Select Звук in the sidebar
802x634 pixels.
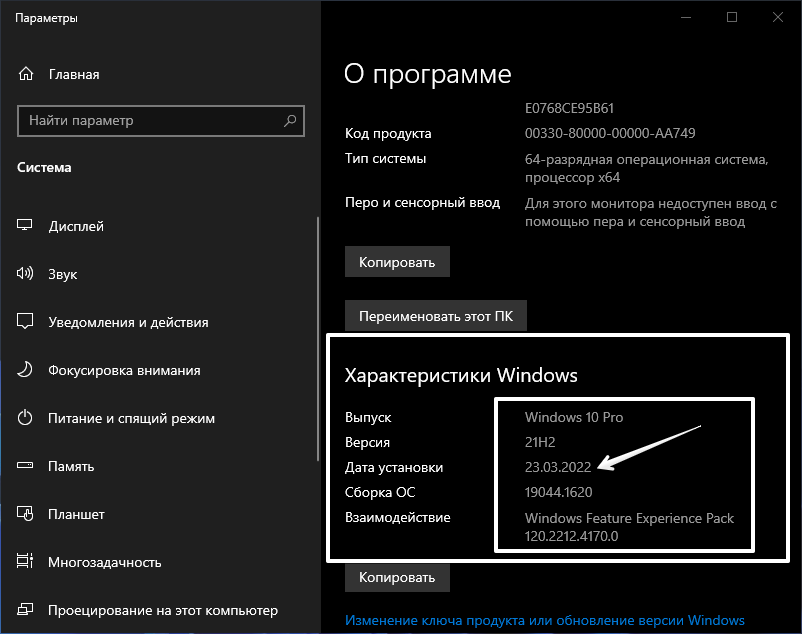[63, 274]
